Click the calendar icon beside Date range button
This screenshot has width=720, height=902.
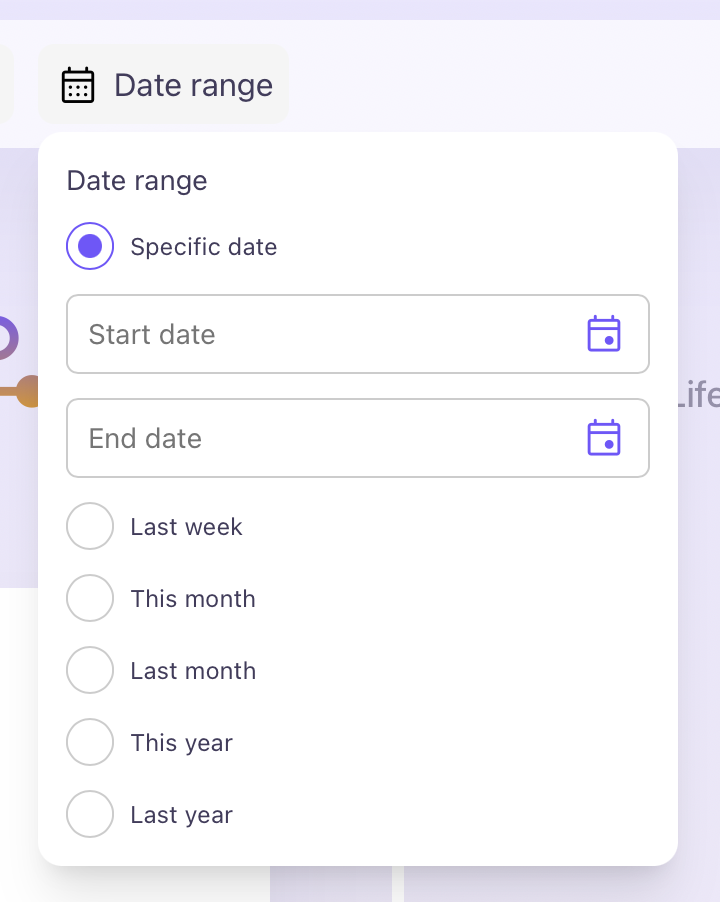tap(78, 85)
